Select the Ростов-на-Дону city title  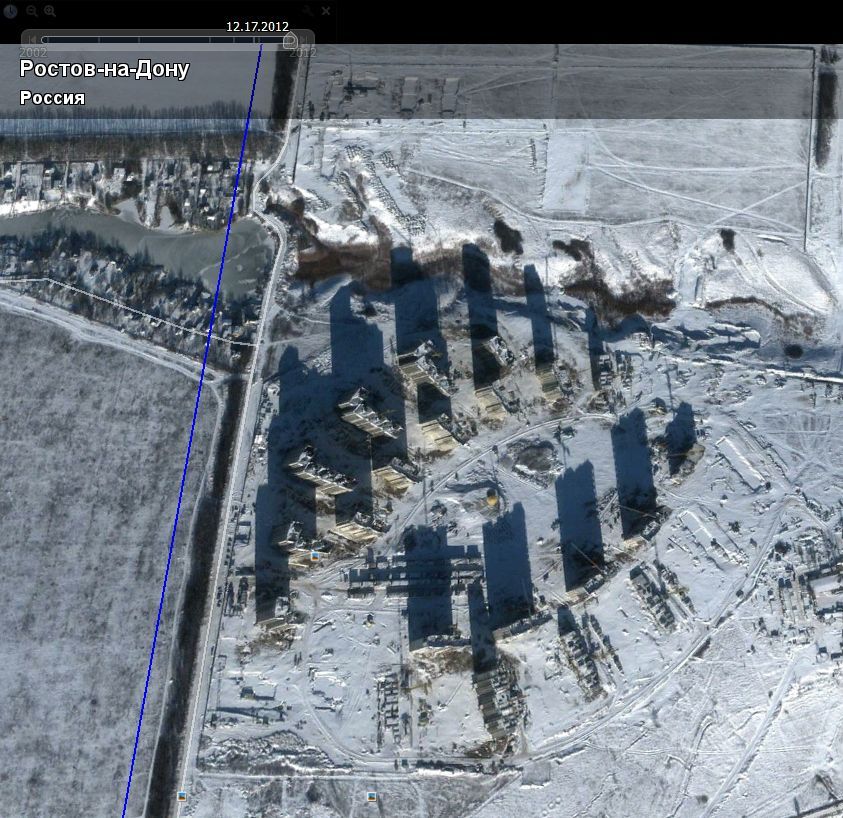(x=104, y=69)
